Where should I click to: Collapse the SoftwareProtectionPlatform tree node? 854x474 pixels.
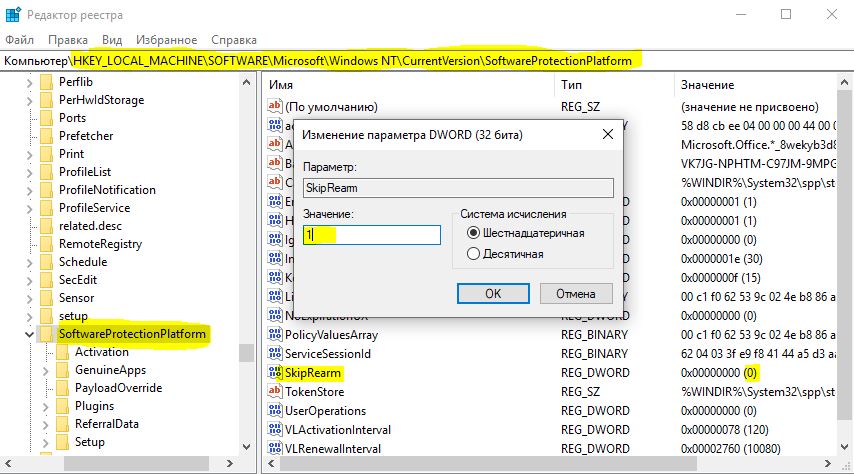tap(29, 335)
